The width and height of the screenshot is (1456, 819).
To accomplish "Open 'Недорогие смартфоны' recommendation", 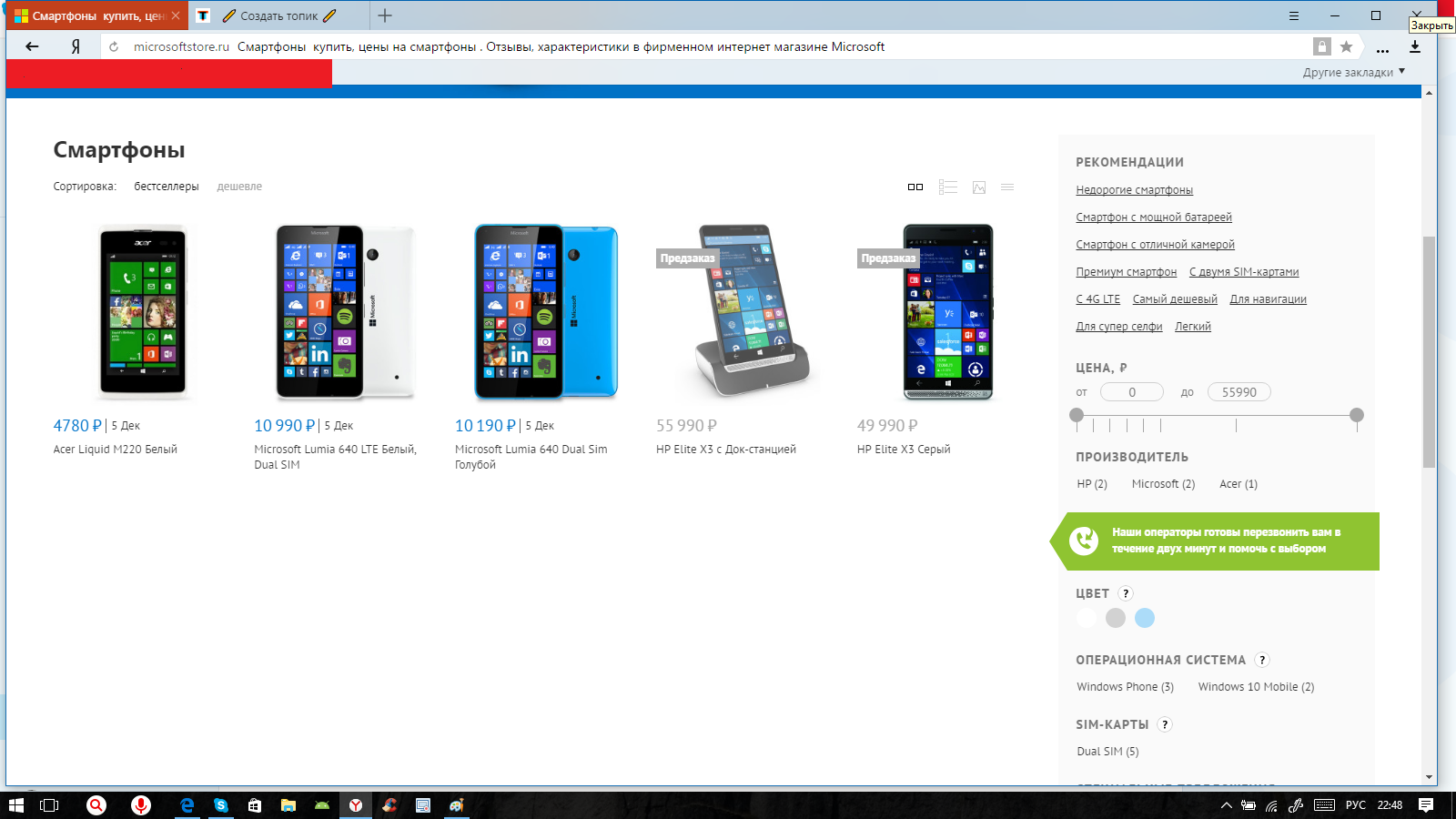I will click(x=1134, y=190).
